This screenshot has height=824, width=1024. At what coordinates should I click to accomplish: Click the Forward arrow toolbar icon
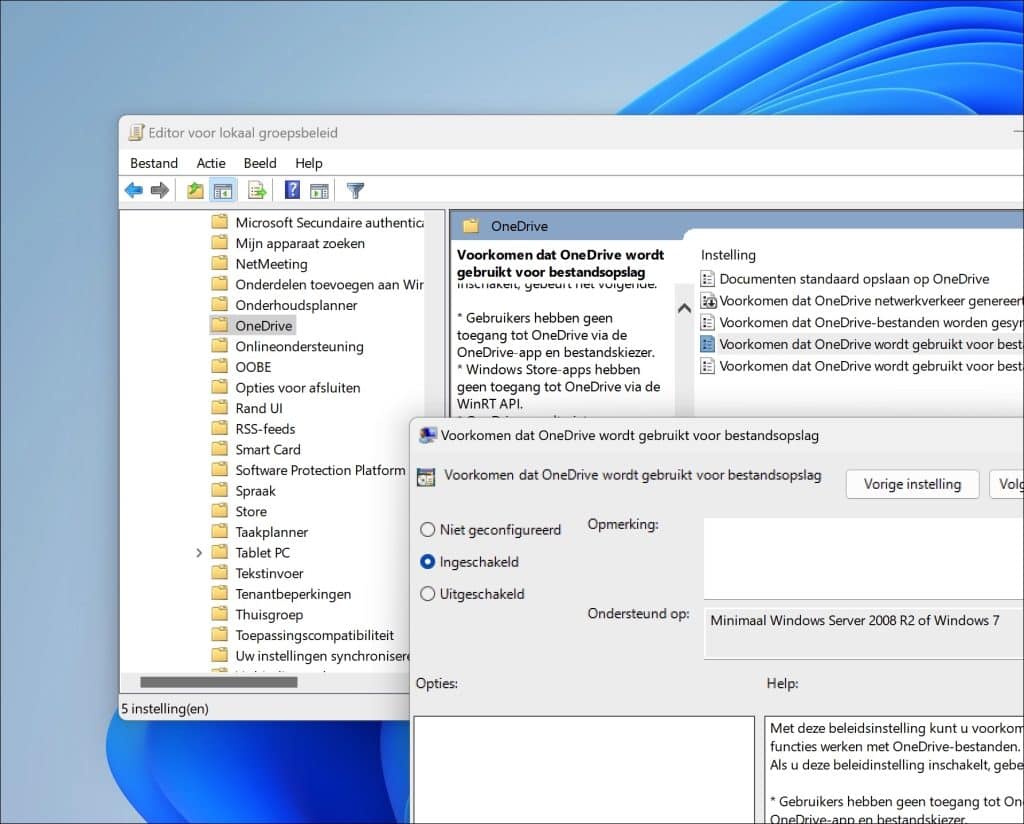159,191
